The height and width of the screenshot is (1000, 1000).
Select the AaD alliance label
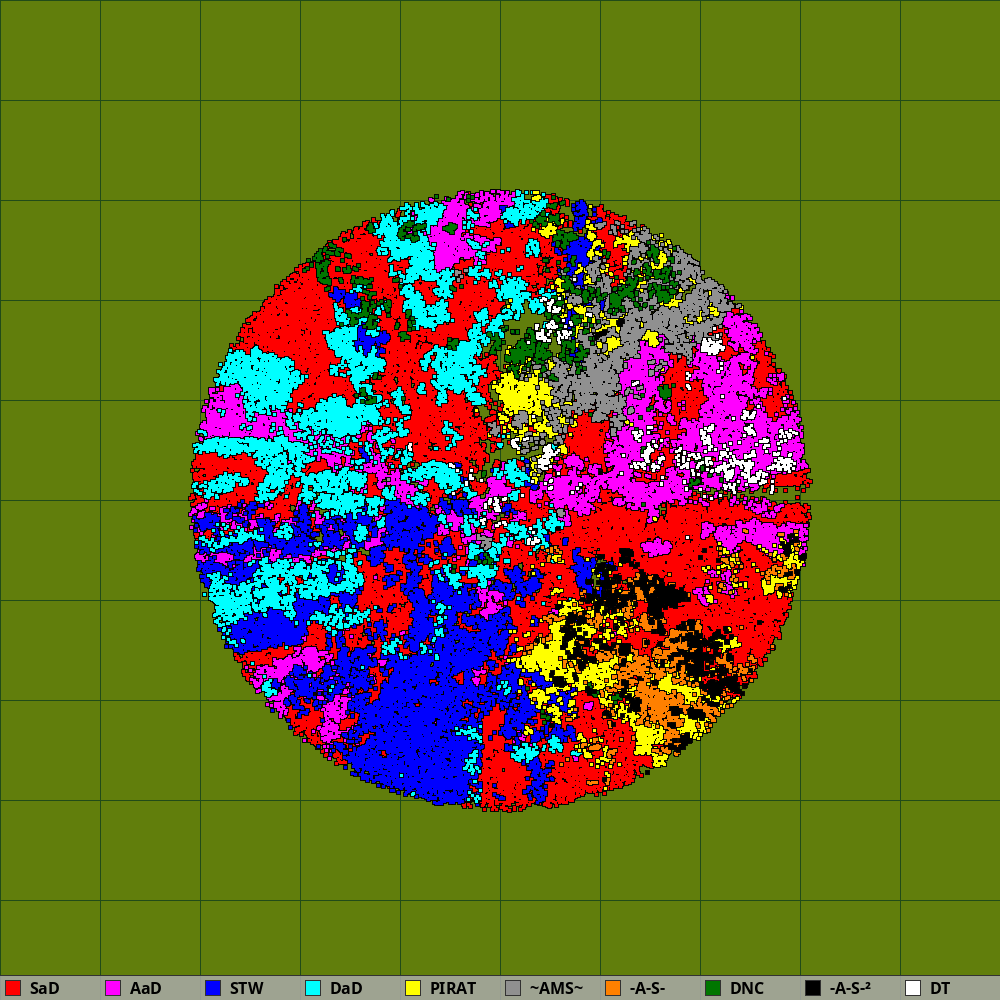coord(145,988)
